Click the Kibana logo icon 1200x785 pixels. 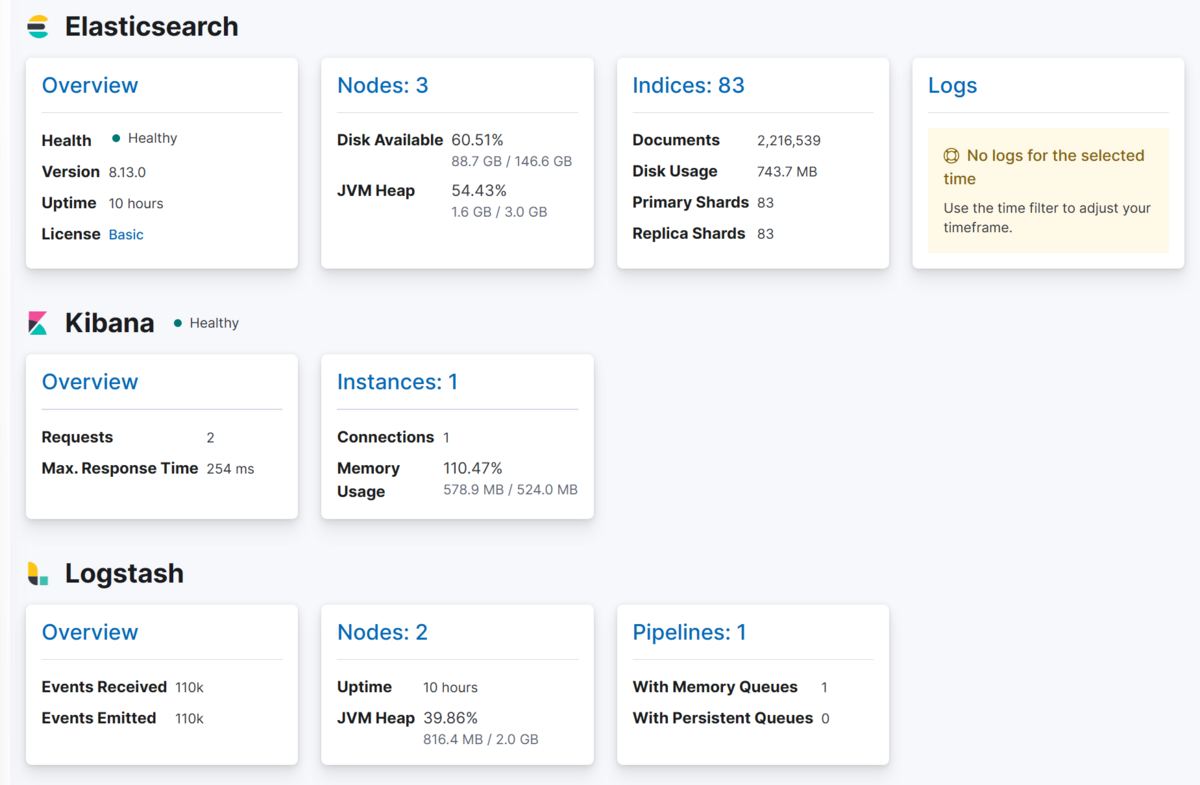pos(38,323)
